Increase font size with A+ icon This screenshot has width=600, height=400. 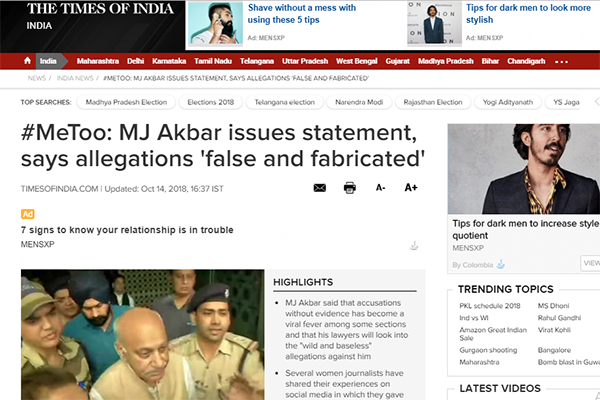(x=411, y=188)
